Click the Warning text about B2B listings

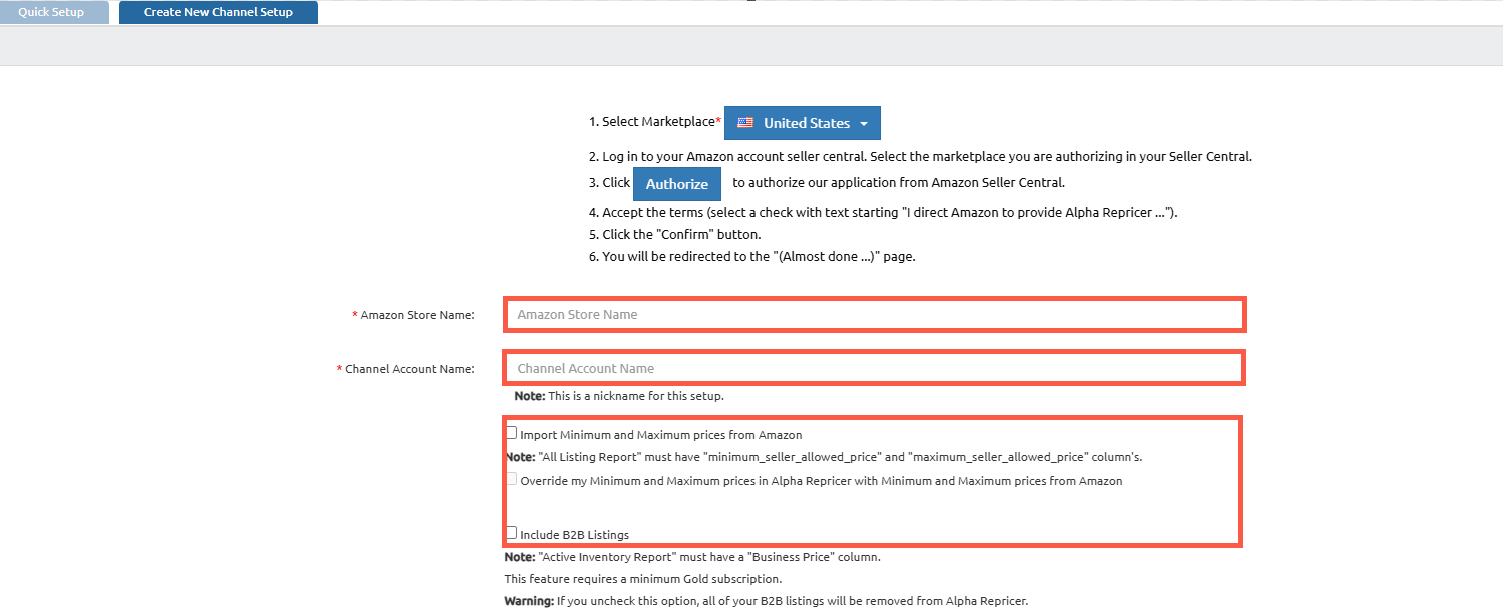pyautogui.click(x=765, y=601)
